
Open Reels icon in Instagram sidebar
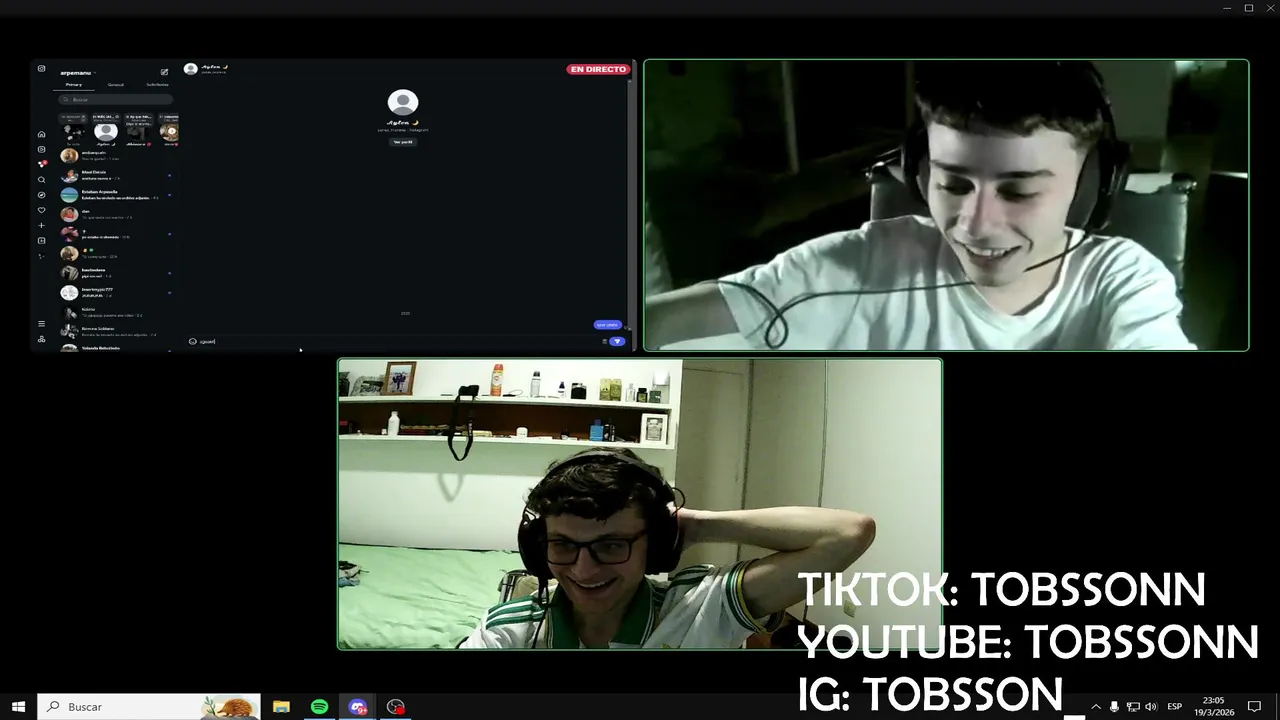(x=42, y=149)
